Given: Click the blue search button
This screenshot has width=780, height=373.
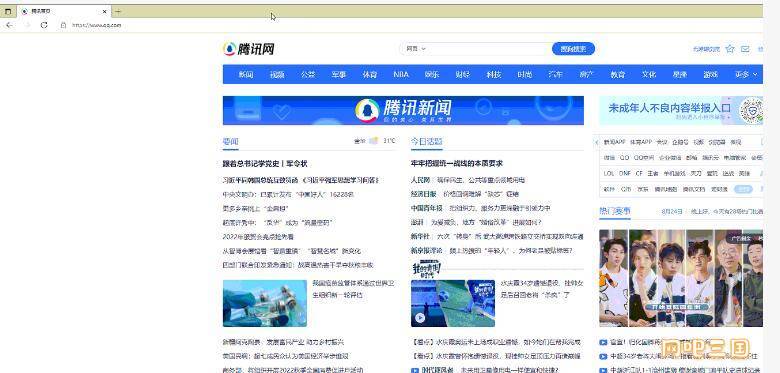Looking at the screenshot, I should pyautogui.click(x=573, y=49).
